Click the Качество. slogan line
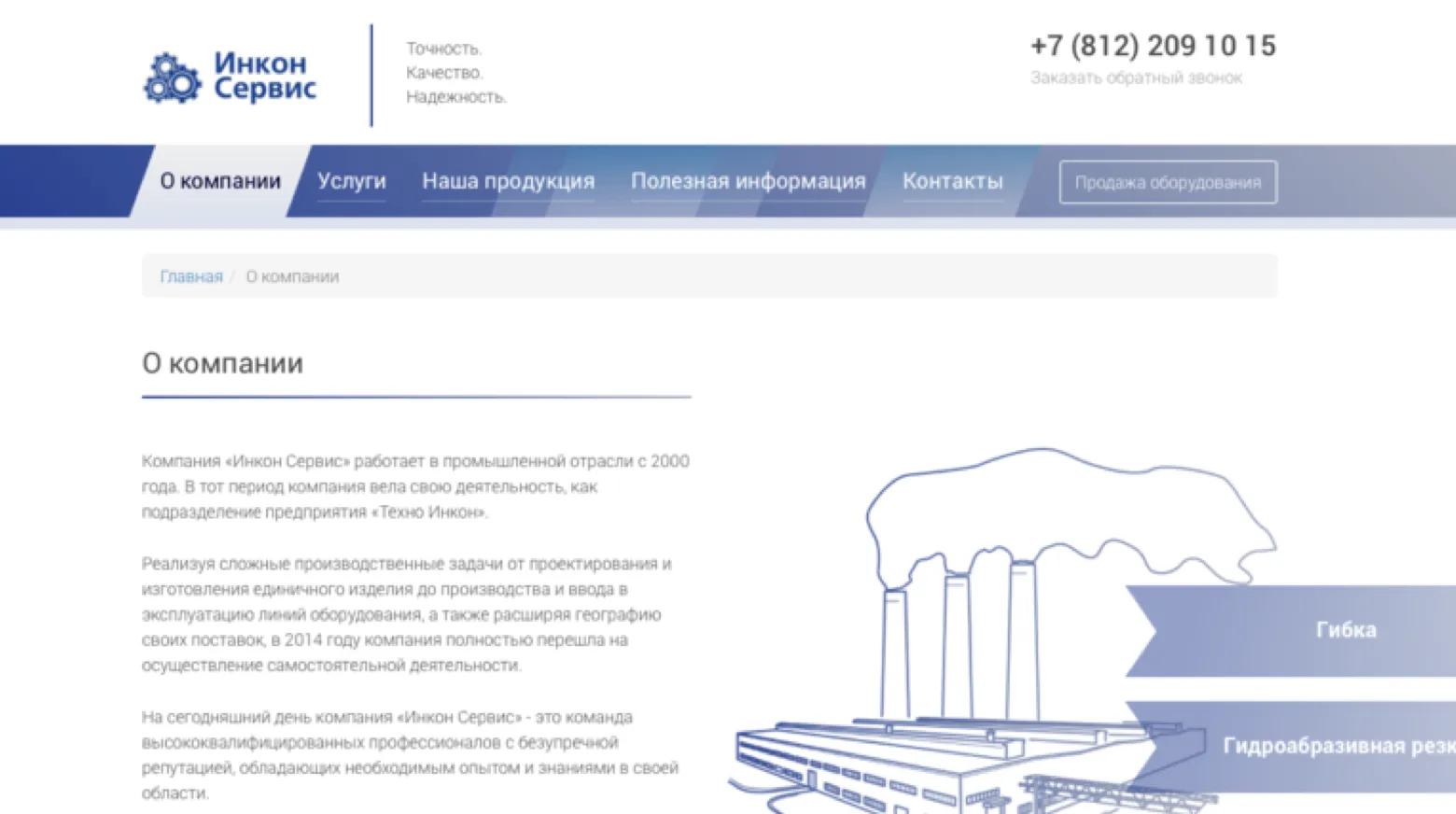The image size is (1456, 814). tap(444, 73)
